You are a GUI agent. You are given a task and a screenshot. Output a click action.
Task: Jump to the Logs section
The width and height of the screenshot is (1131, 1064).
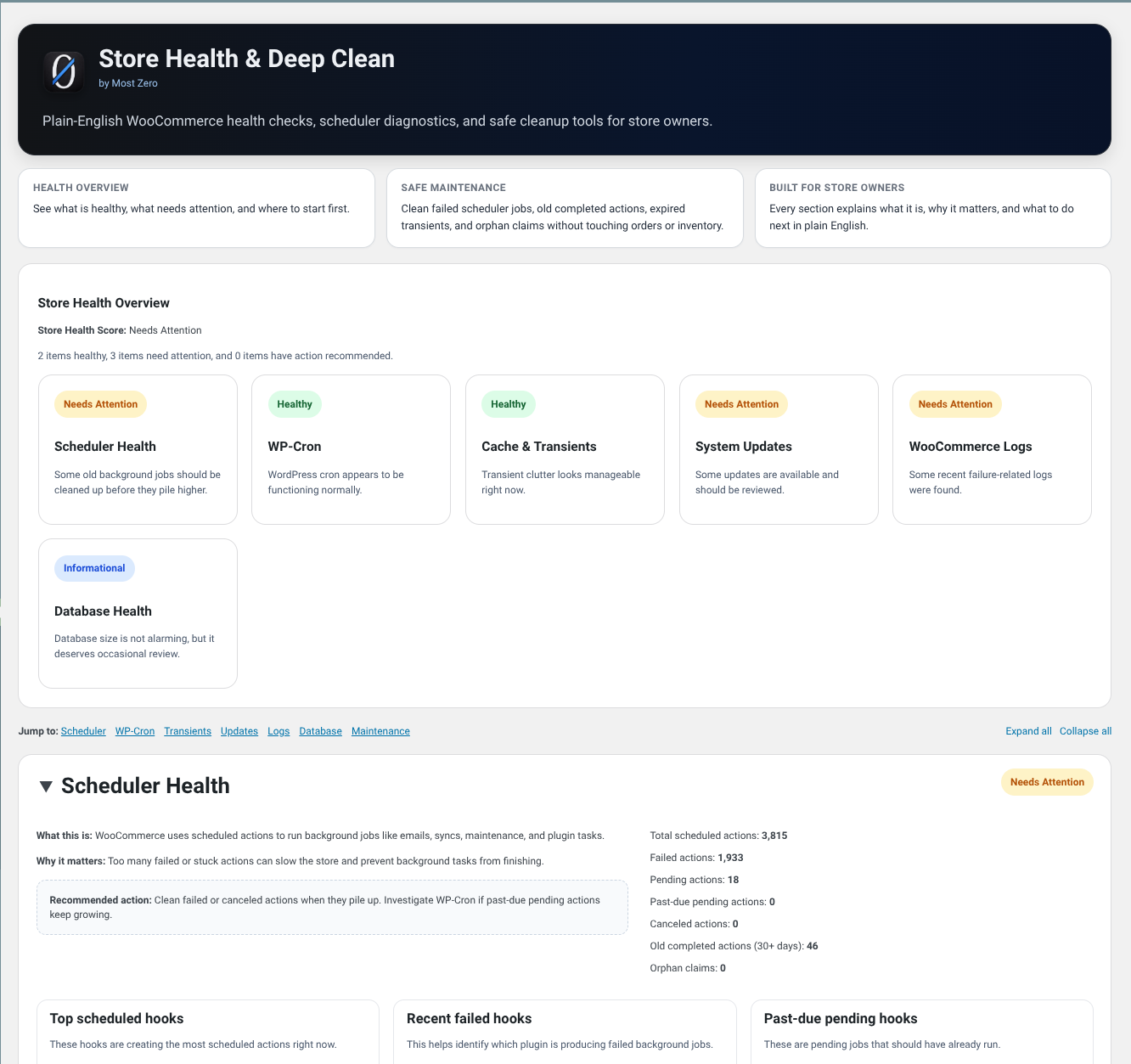click(279, 730)
